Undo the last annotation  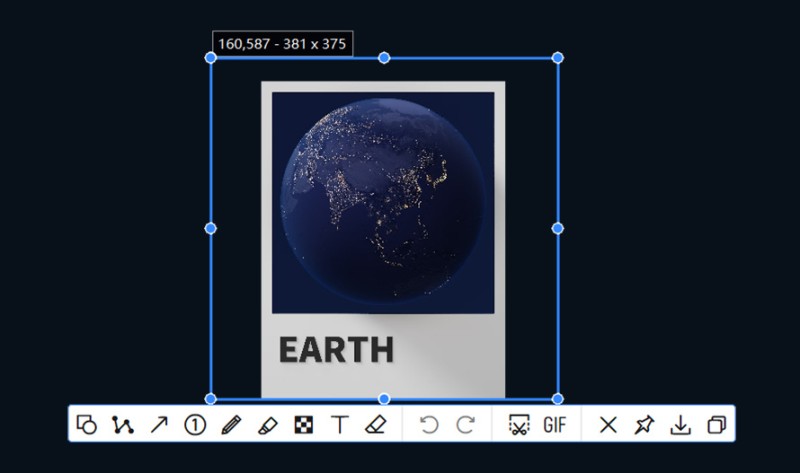tap(429, 424)
